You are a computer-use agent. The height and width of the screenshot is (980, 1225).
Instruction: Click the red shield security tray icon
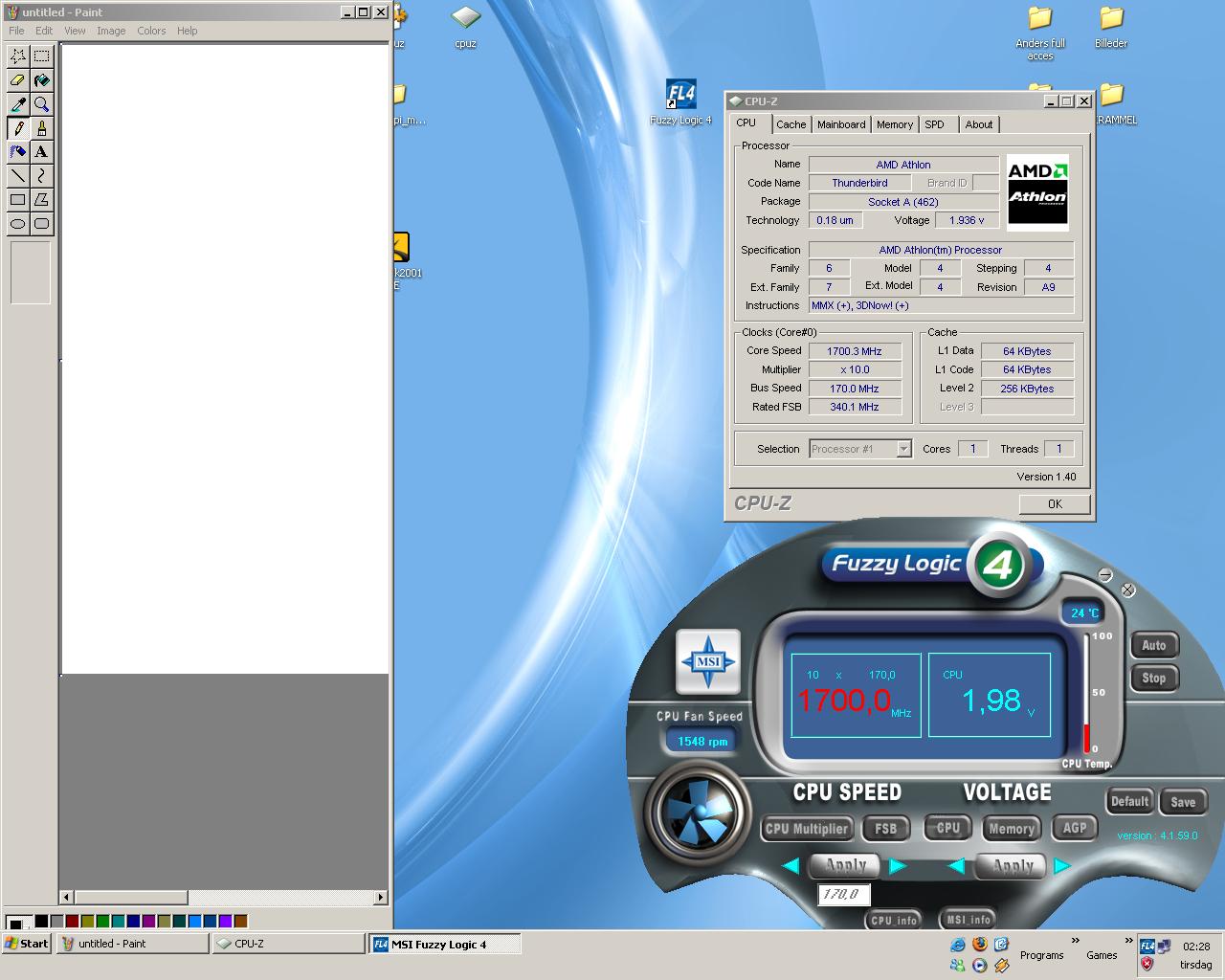tap(1147, 965)
